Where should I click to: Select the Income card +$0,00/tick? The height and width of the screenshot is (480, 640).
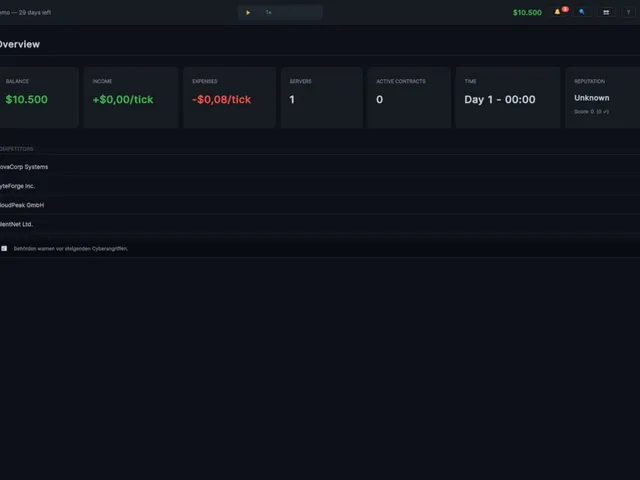(x=131, y=98)
